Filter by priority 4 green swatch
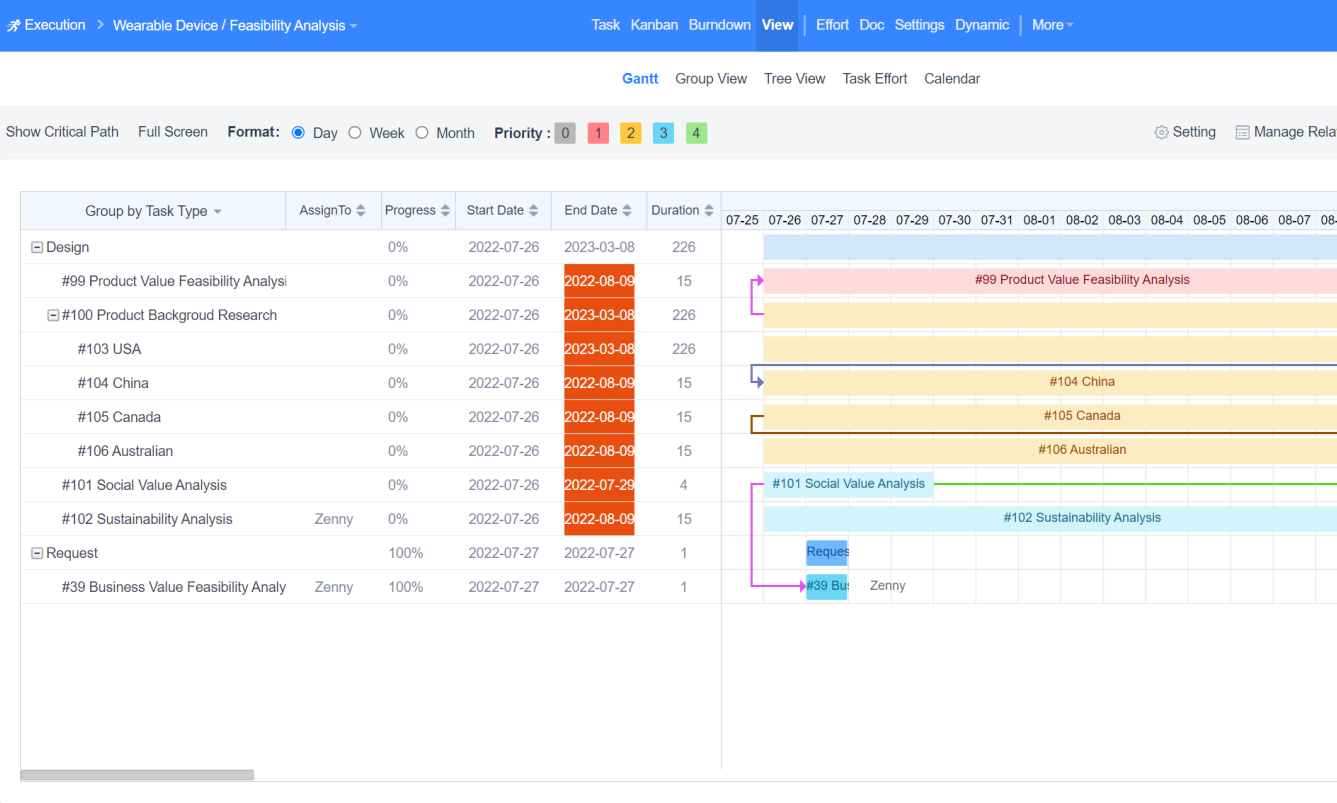The height and width of the screenshot is (803, 1337). point(697,133)
